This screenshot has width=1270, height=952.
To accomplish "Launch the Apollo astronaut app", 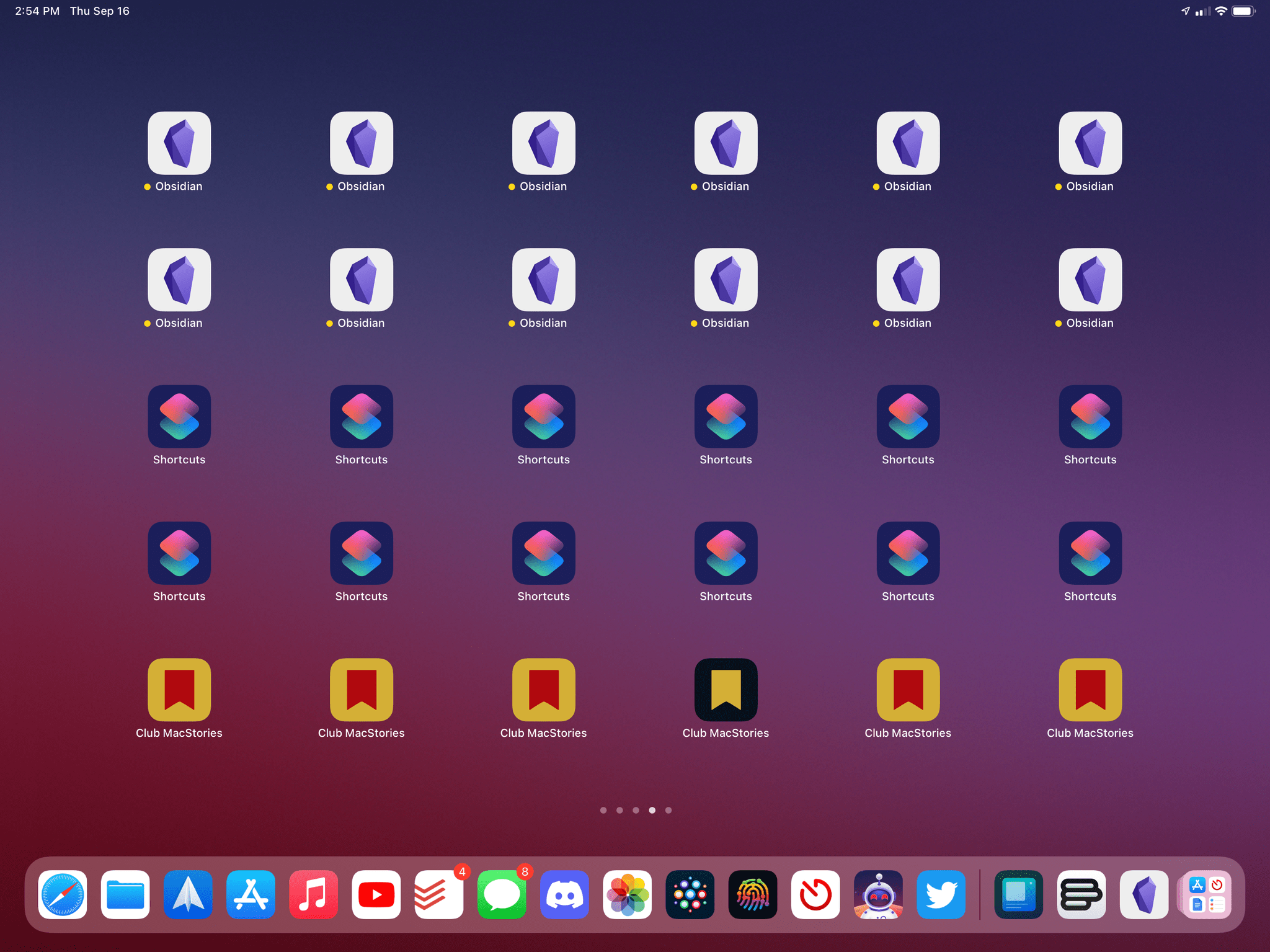I will coord(878,894).
